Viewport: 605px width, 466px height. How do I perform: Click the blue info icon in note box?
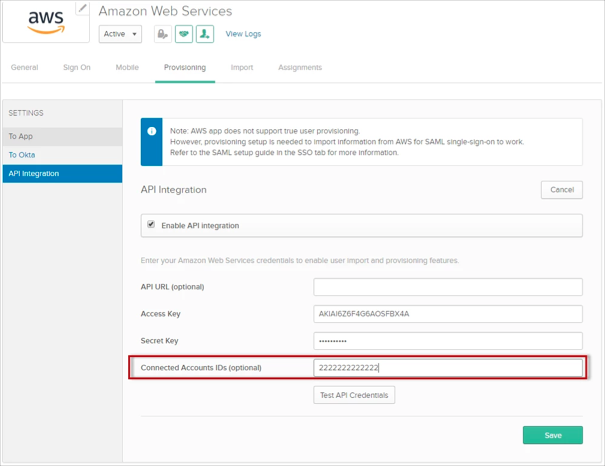(x=151, y=130)
